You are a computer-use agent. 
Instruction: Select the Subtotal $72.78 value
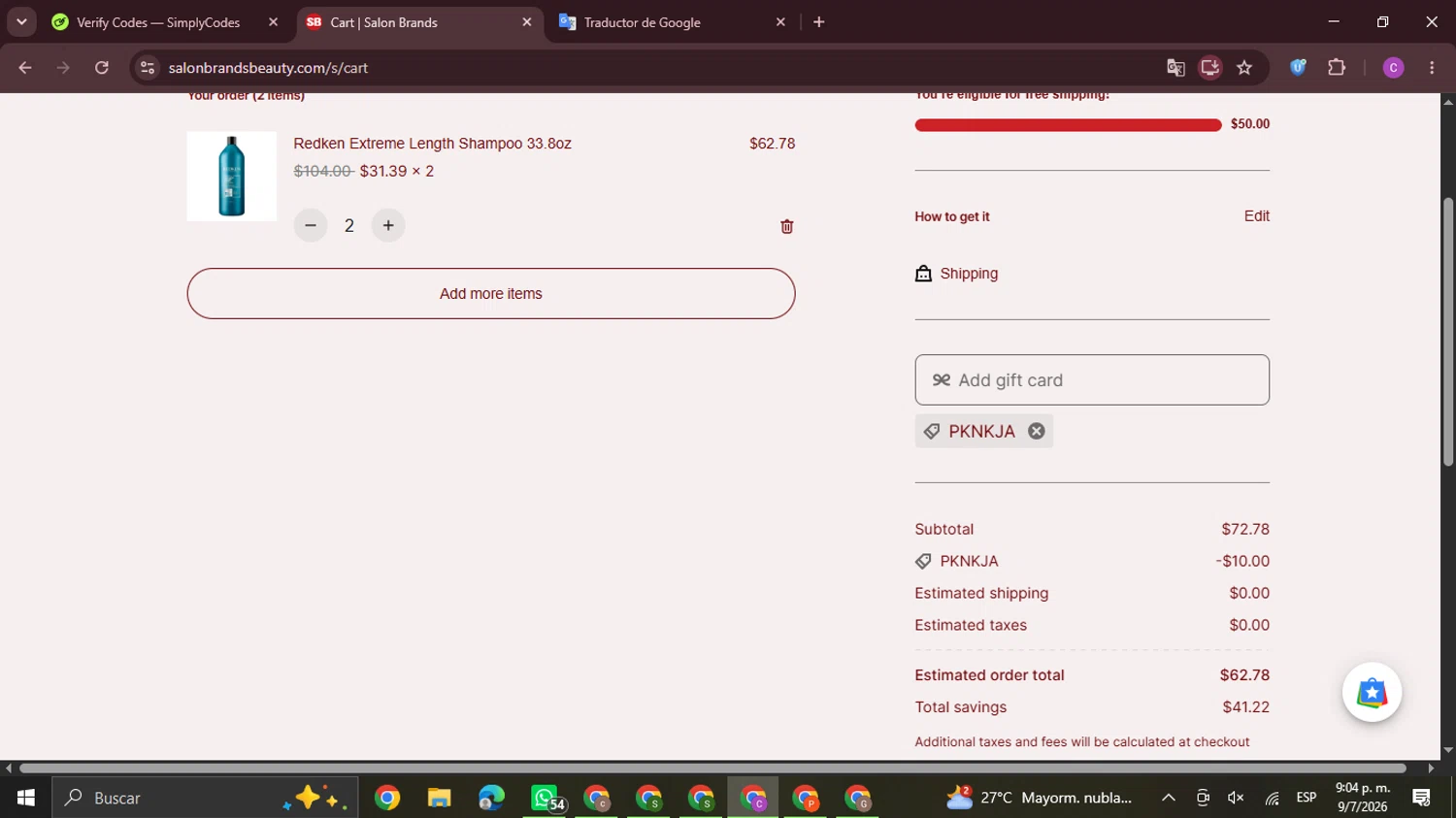click(1245, 530)
